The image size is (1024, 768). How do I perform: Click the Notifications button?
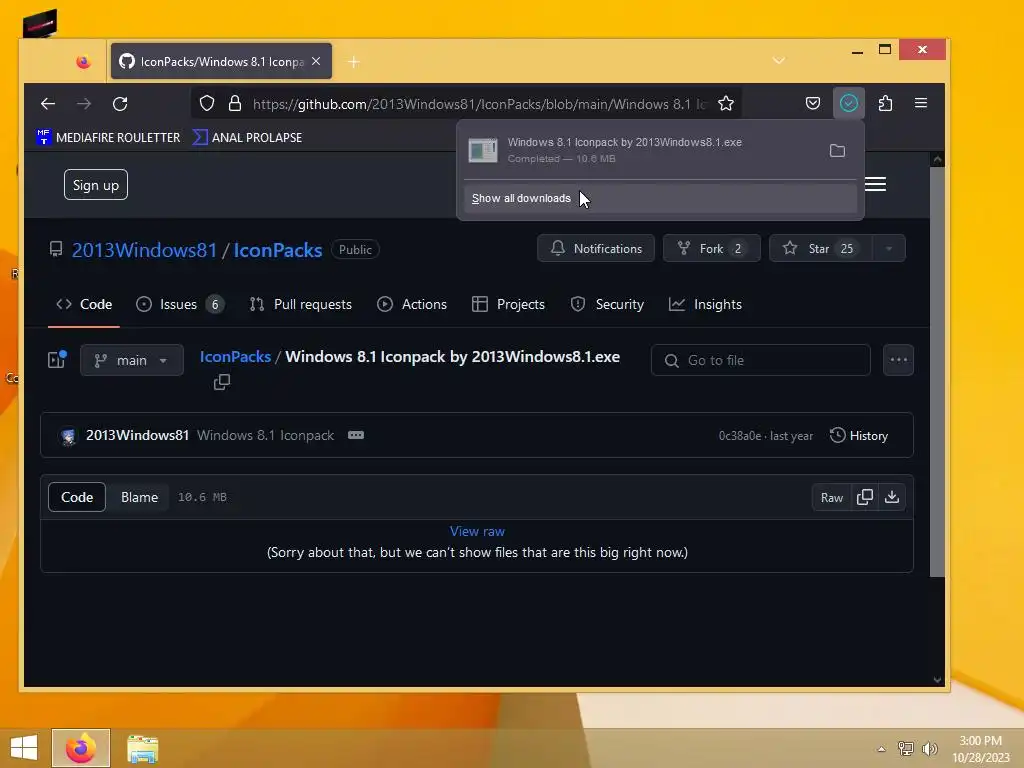pos(596,248)
